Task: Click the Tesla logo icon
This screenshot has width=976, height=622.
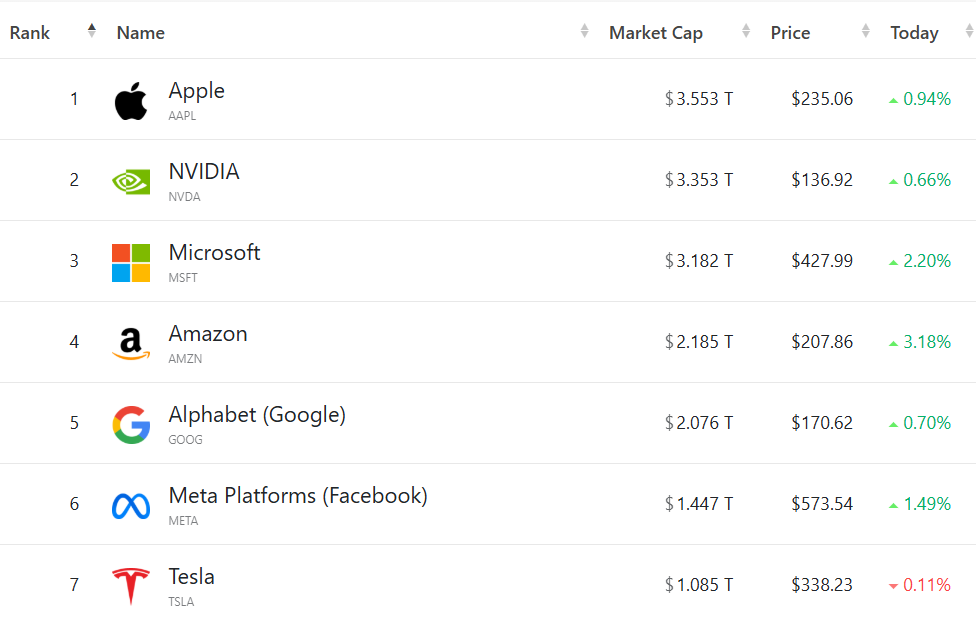Action: (x=131, y=585)
